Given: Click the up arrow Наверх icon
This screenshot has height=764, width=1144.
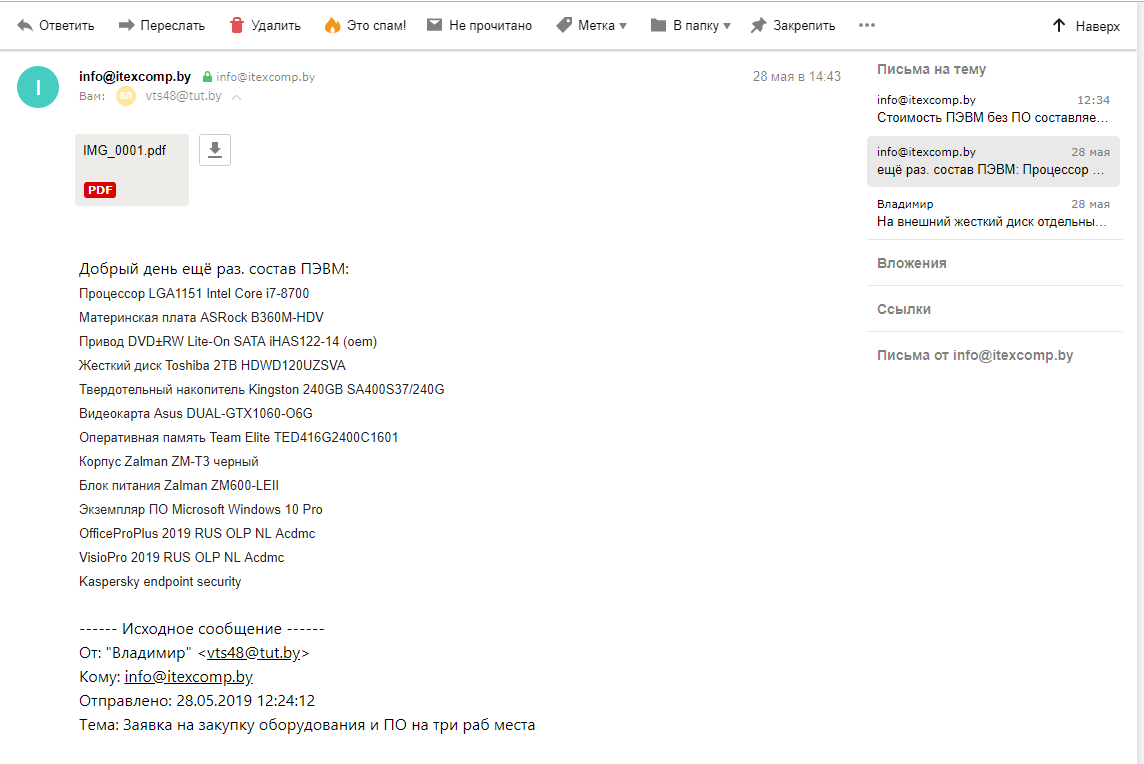Looking at the screenshot, I should (x=1059, y=26).
